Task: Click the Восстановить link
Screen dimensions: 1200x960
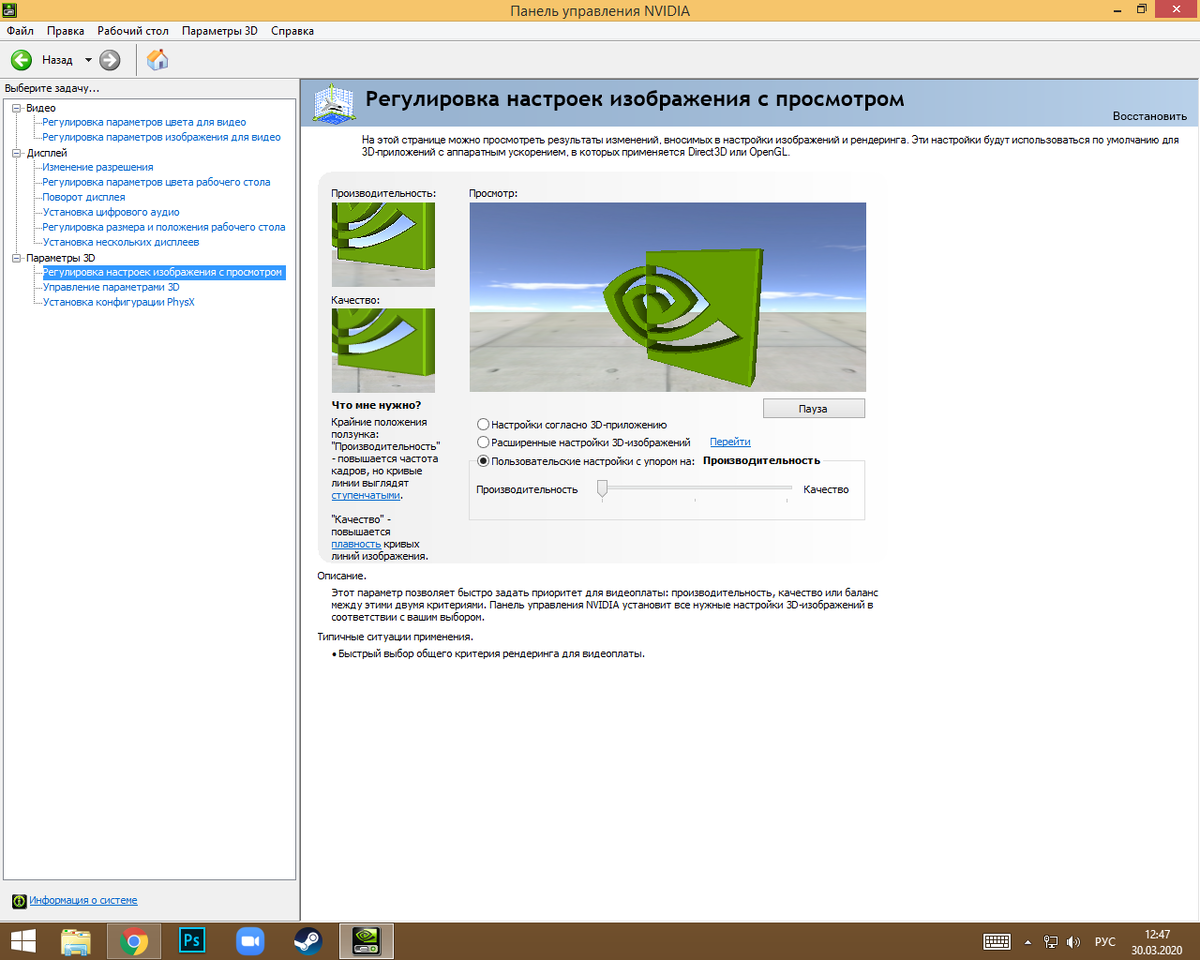Action: pos(1149,116)
